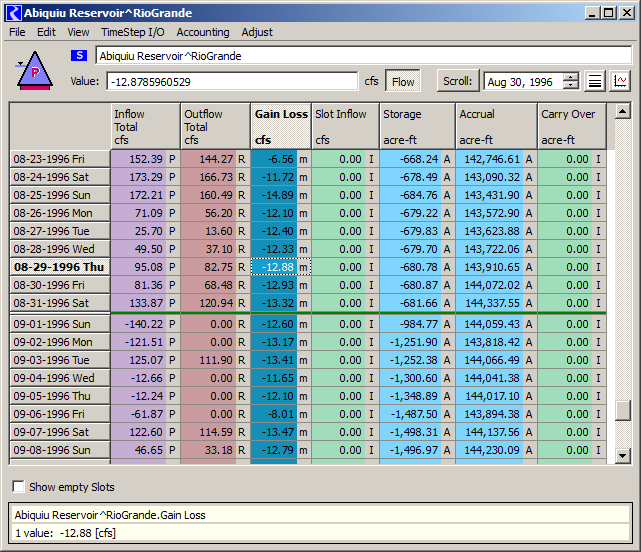Image resolution: width=641 pixels, height=552 pixels.
Task: Click Inflow Total cell 152.39
Action: point(146,159)
